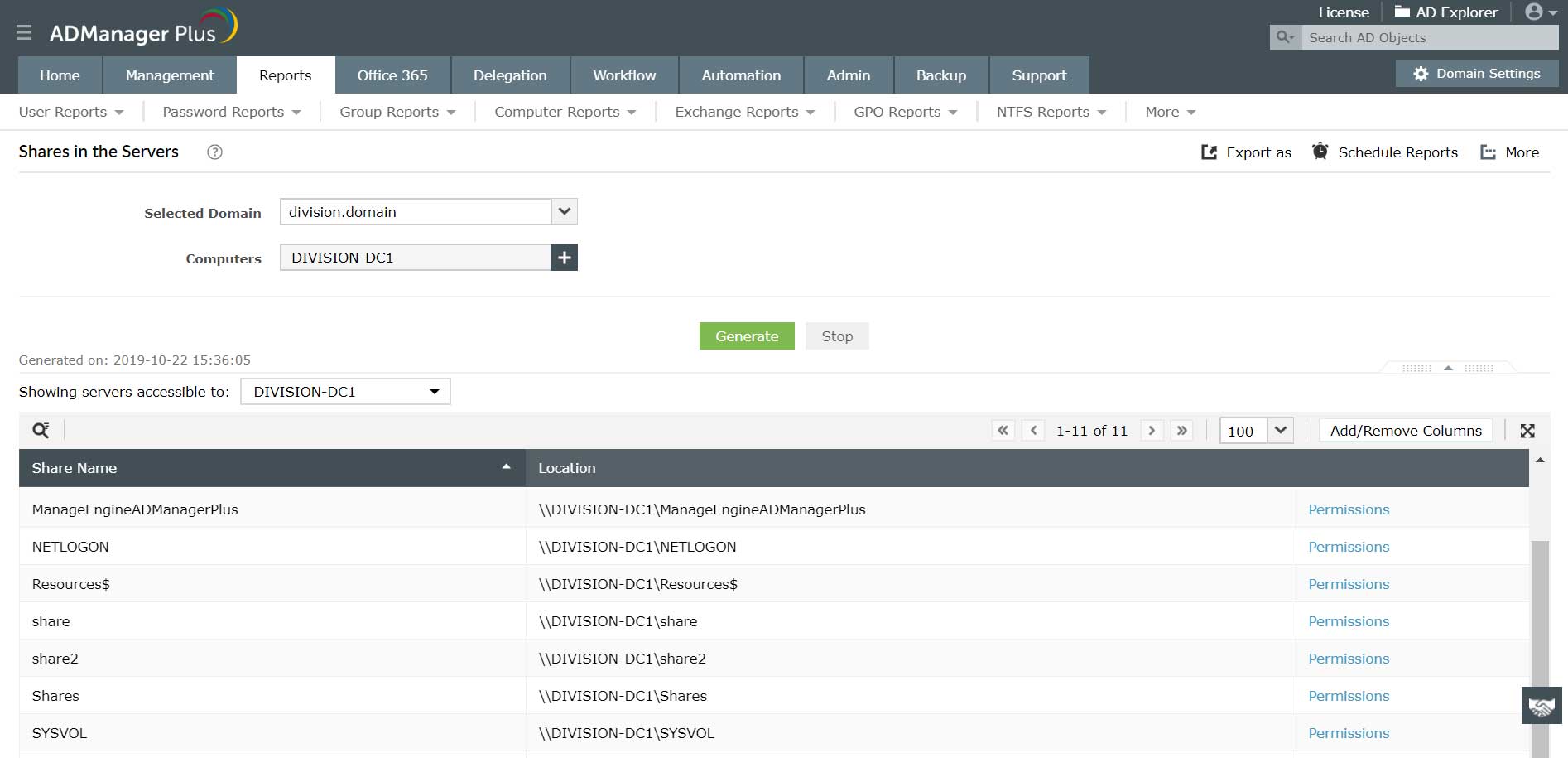Image resolution: width=1568 pixels, height=758 pixels.
Task: Open the Office 365 tab
Action: click(x=392, y=75)
